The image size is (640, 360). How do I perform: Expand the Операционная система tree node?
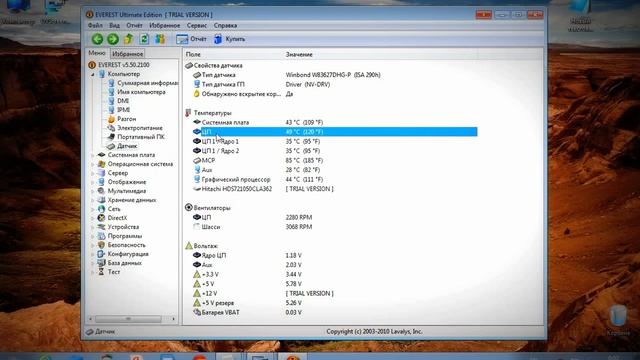click(93, 164)
